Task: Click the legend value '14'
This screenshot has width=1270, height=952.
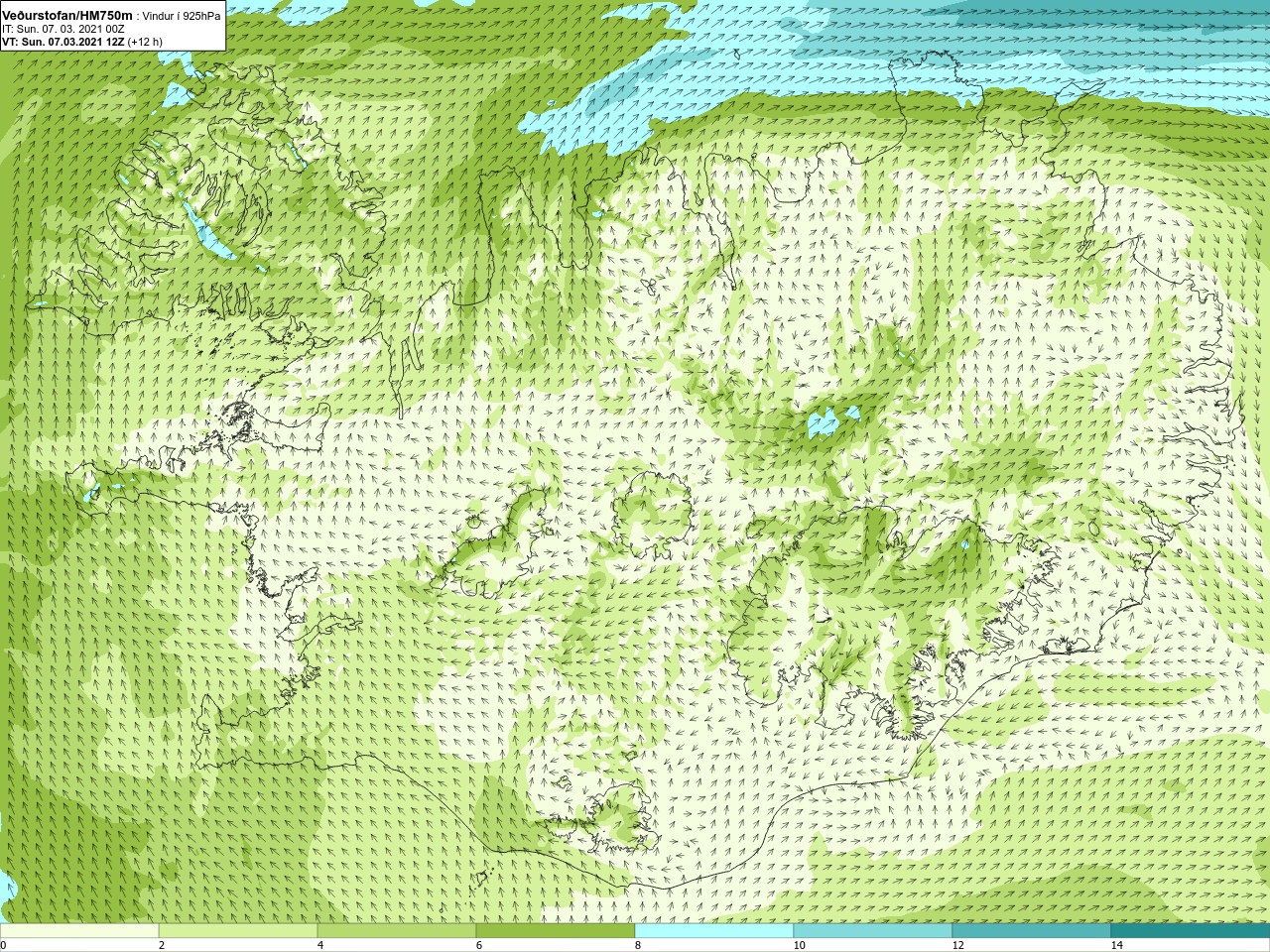Action: tap(1116, 945)
